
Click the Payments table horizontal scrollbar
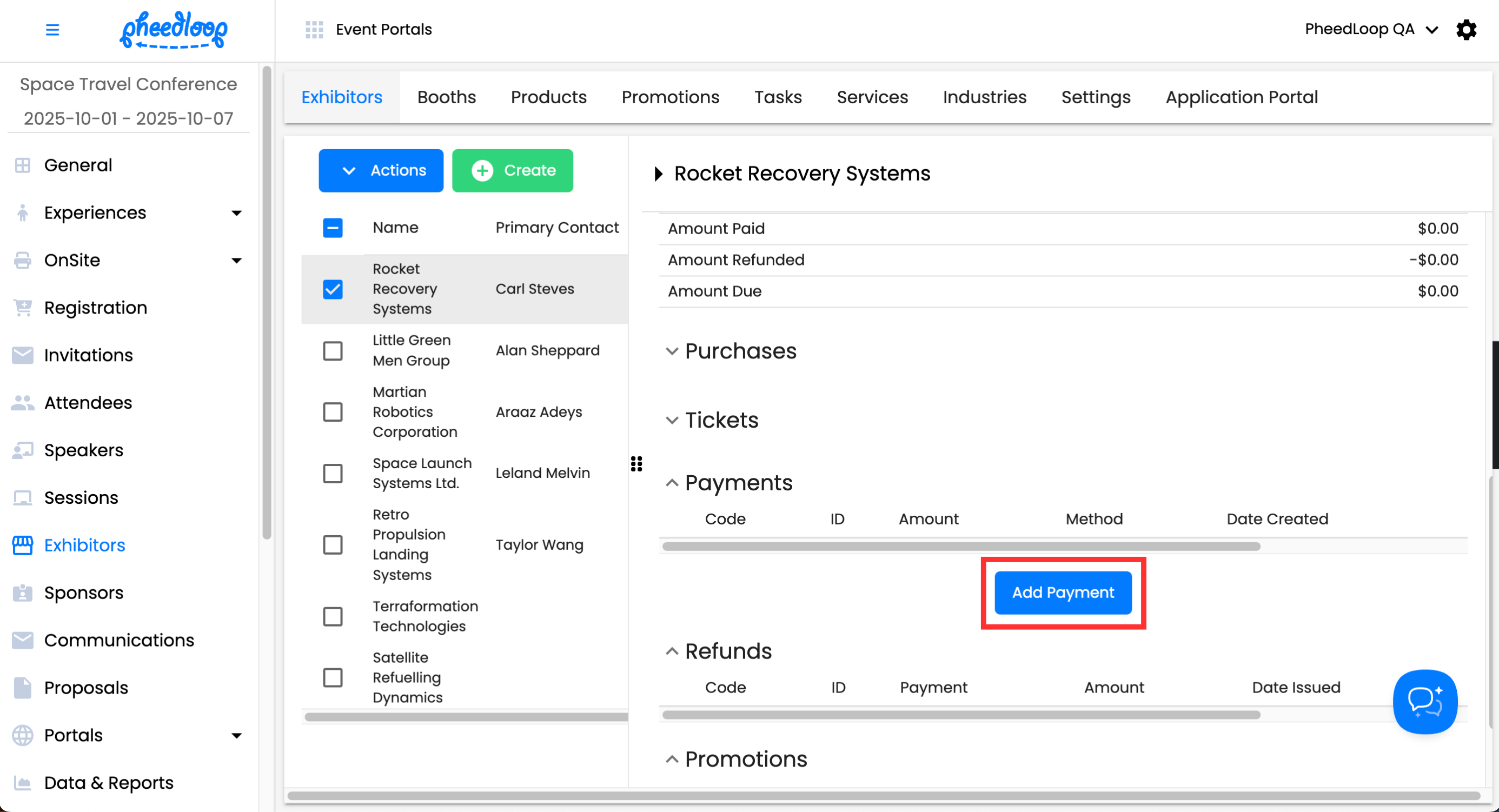click(x=960, y=547)
